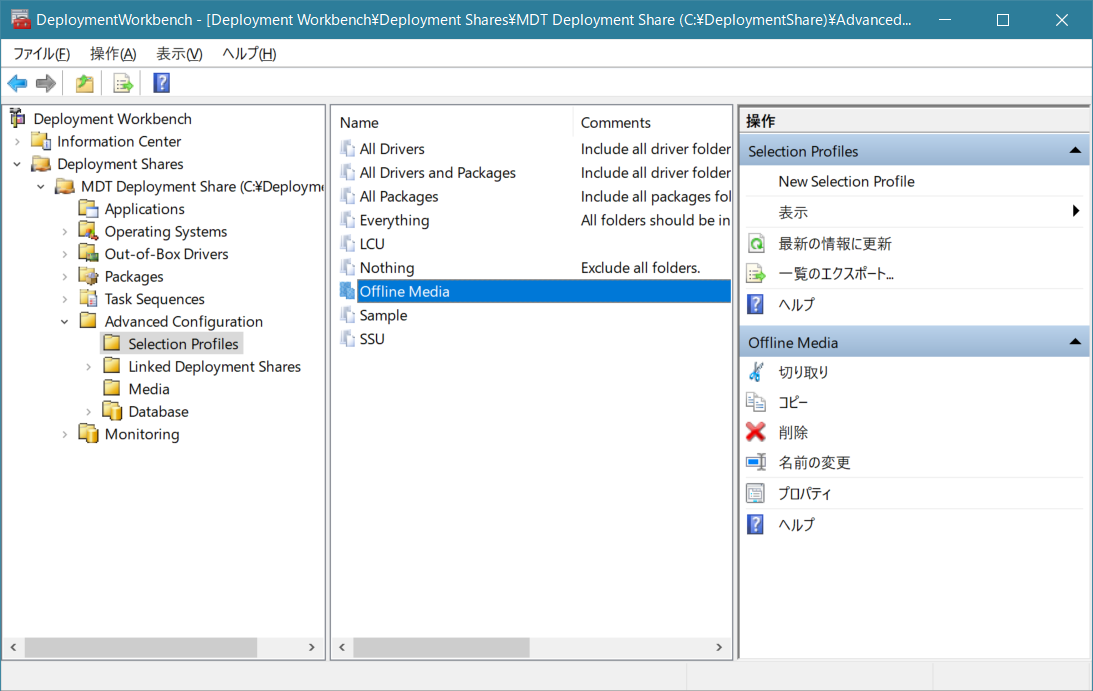
Task: Expand the Information Center node
Action: click(17, 142)
